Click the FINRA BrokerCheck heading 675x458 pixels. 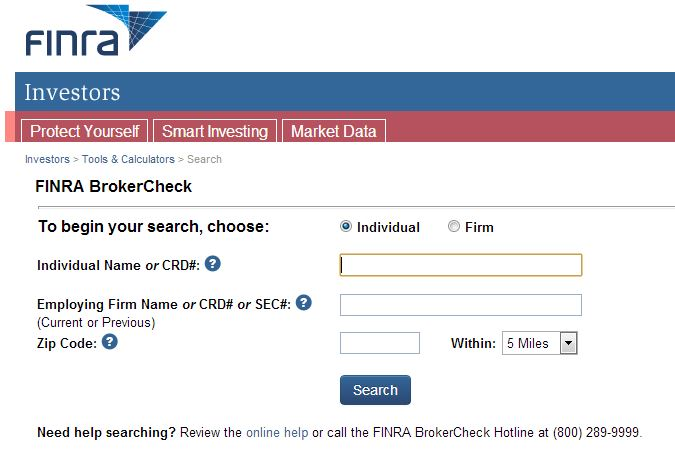tap(113, 186)
